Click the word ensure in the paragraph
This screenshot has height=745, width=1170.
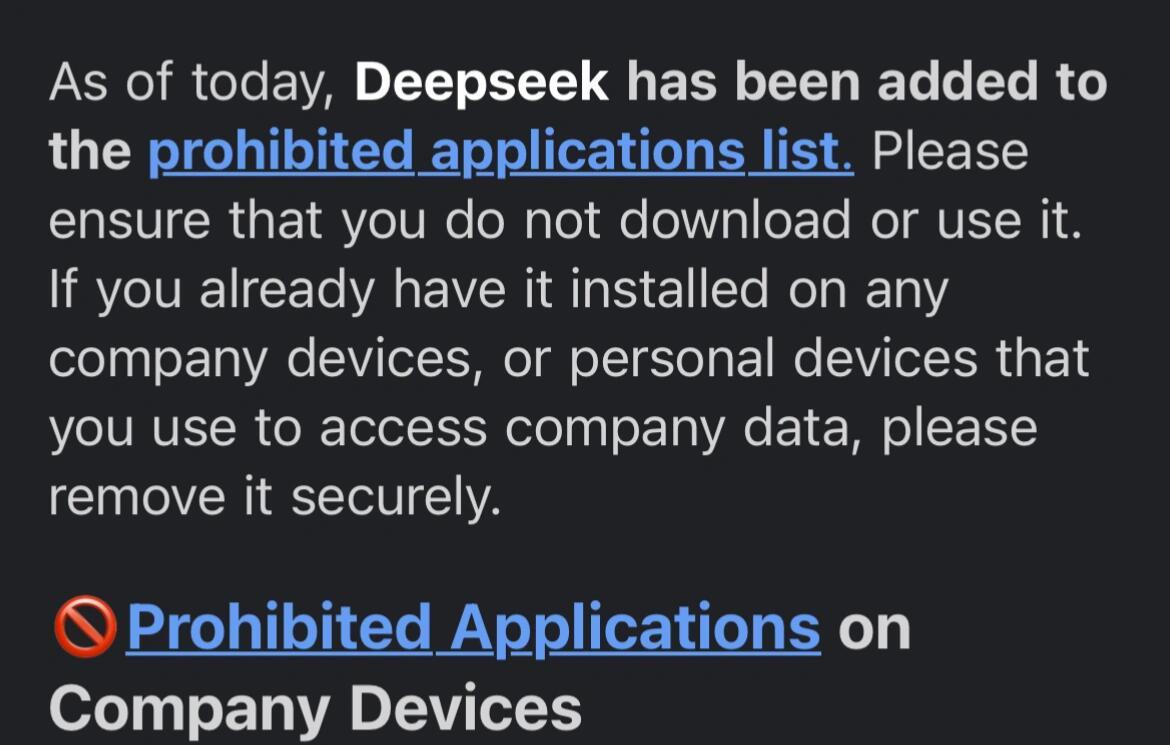pyautogui.click(x=129, y=222)
